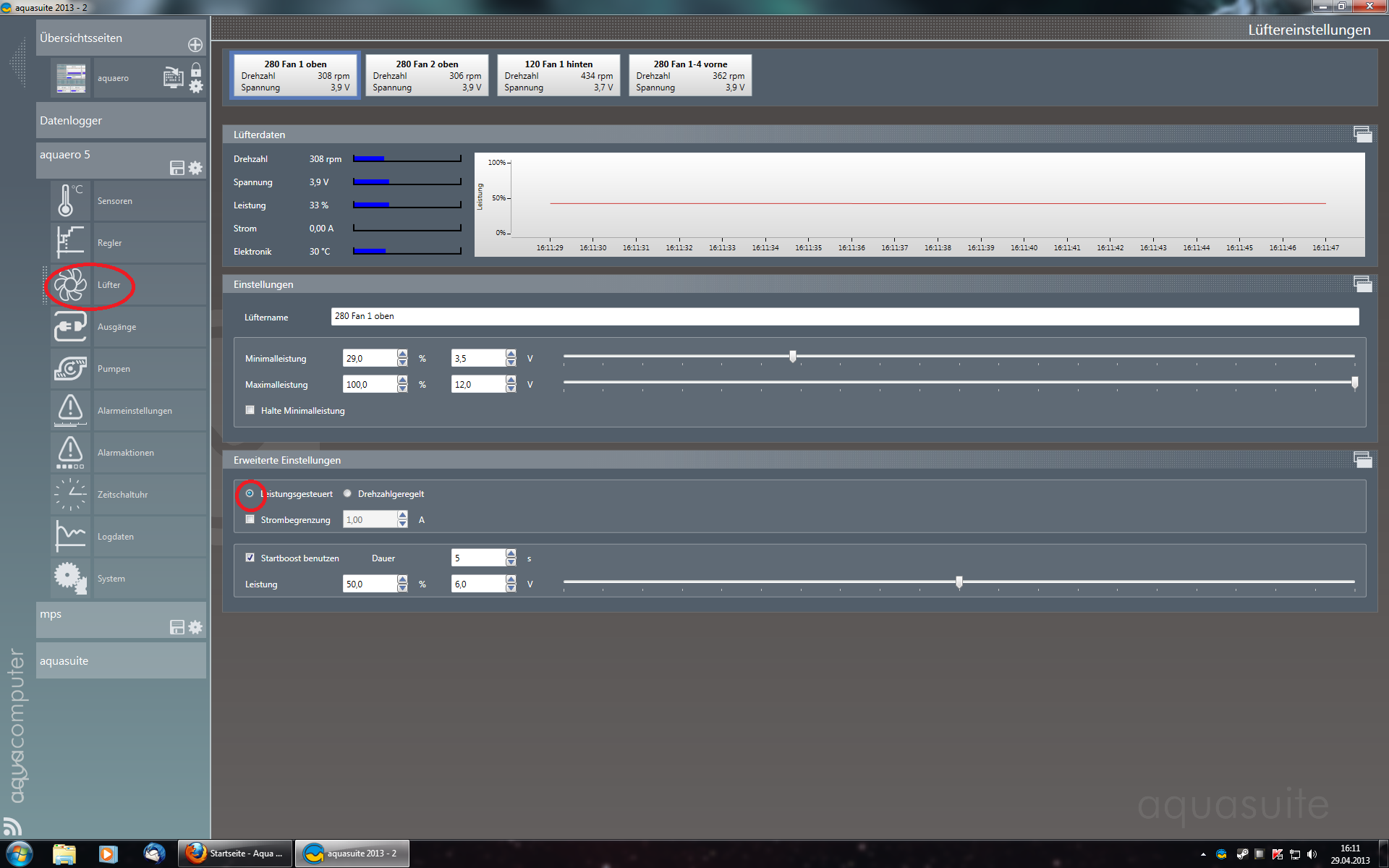Enable Strombegrenzung checkbox
The height and width of the screenshot is (868, 1389).
point(250,519)
